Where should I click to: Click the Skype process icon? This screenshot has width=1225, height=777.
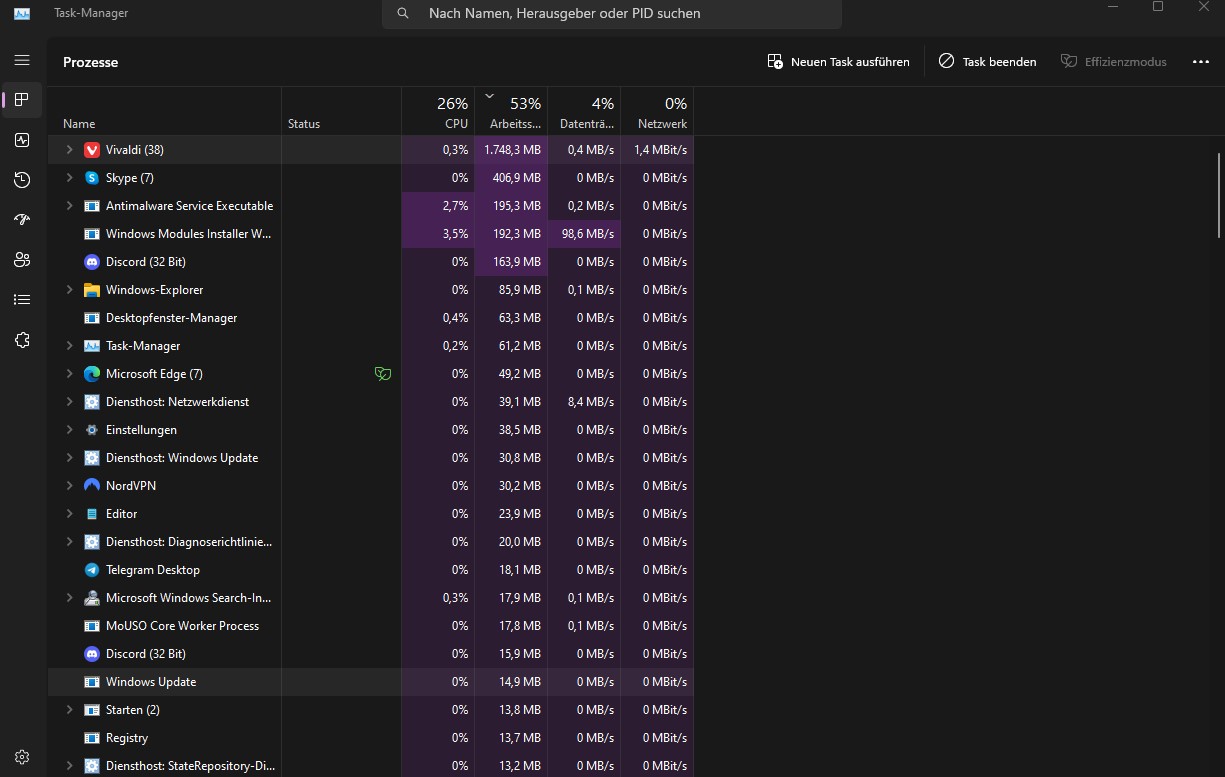click(92, 178)
